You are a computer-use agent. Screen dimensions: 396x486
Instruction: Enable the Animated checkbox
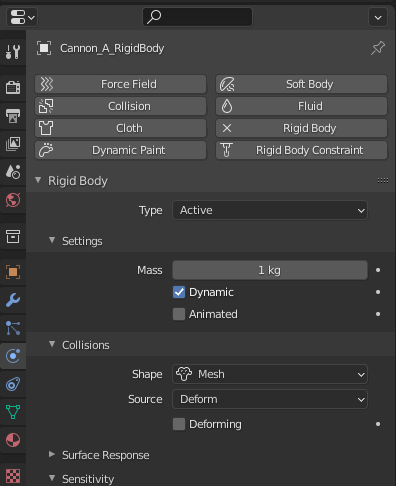(x=179, y=314)
